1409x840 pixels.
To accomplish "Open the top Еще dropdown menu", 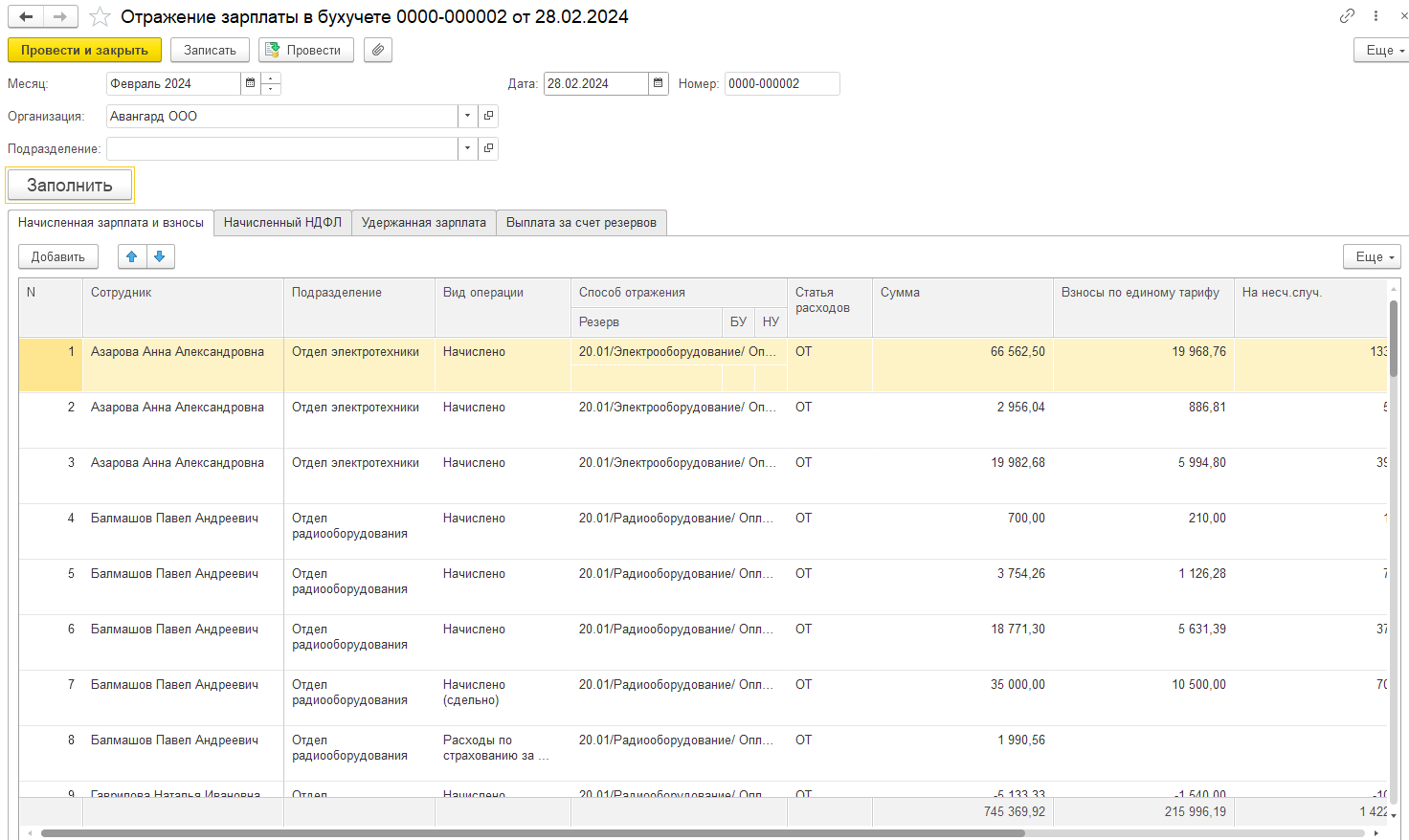I will (x=1383, y=50).
